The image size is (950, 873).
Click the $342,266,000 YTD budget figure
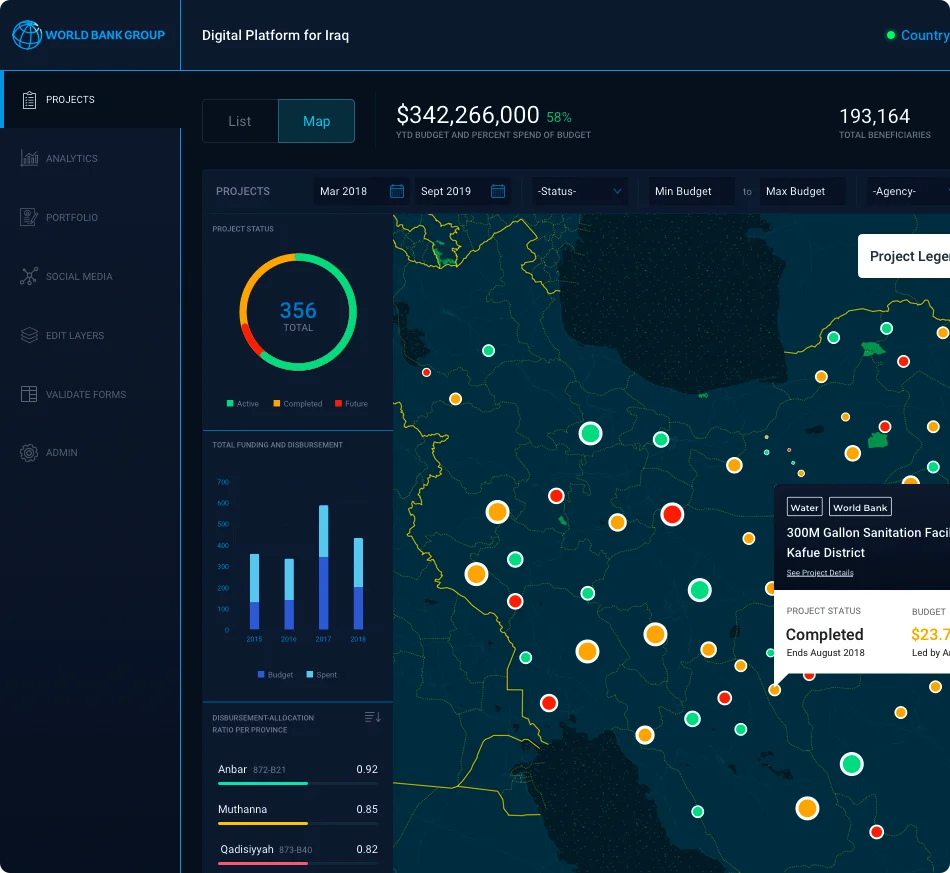[468, 115]
